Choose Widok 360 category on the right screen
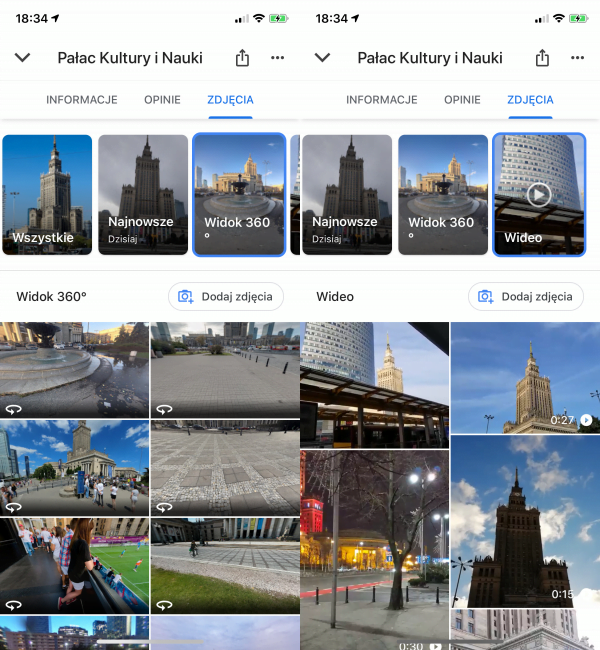600x650 pixels. [x=443, y=194]
